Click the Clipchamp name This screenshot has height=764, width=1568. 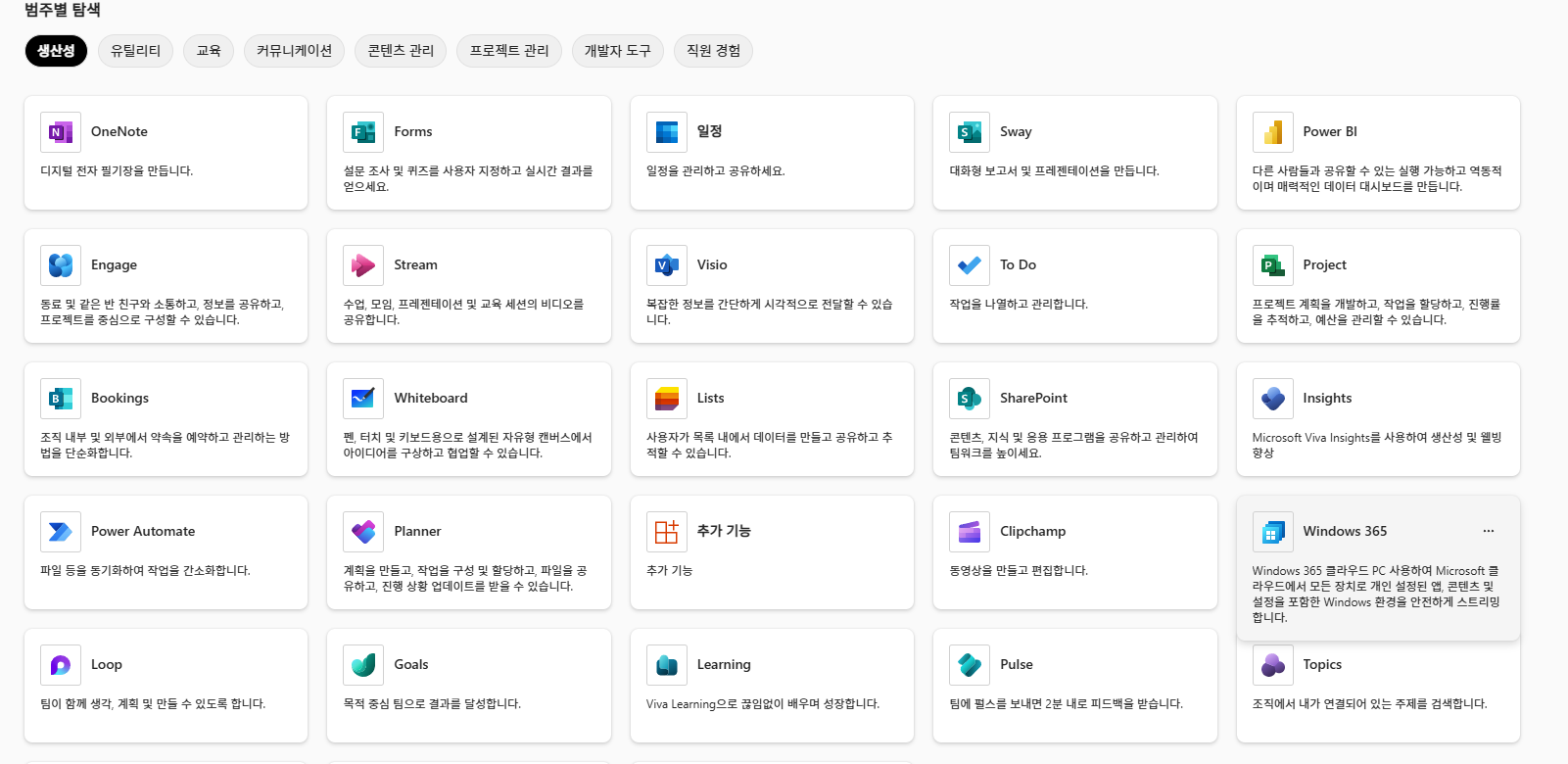point(1032,531)
